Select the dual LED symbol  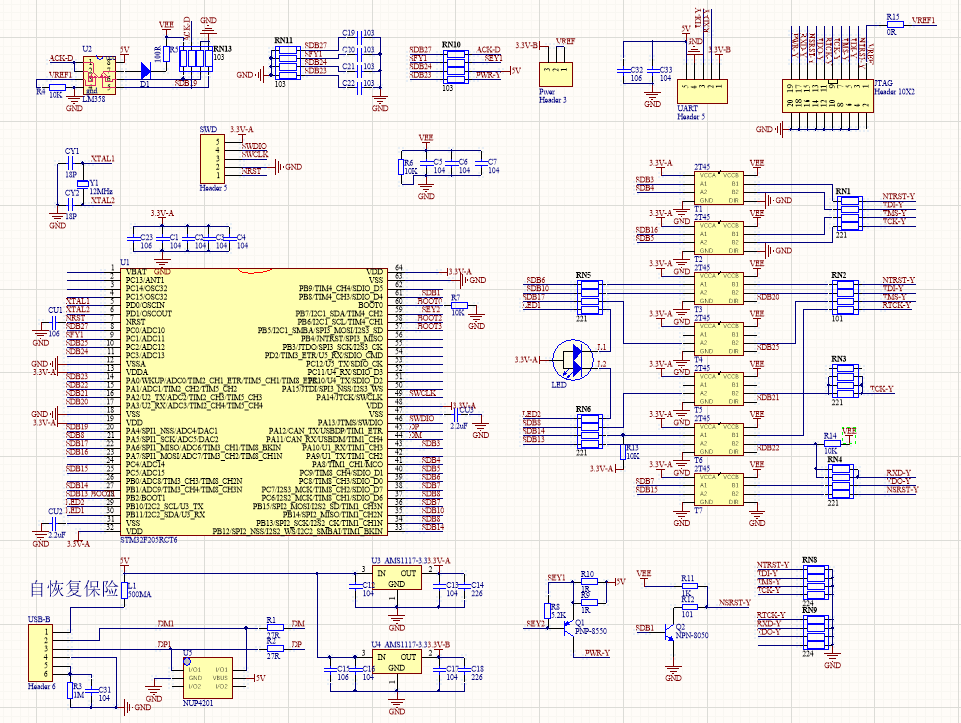pos(573,360)
